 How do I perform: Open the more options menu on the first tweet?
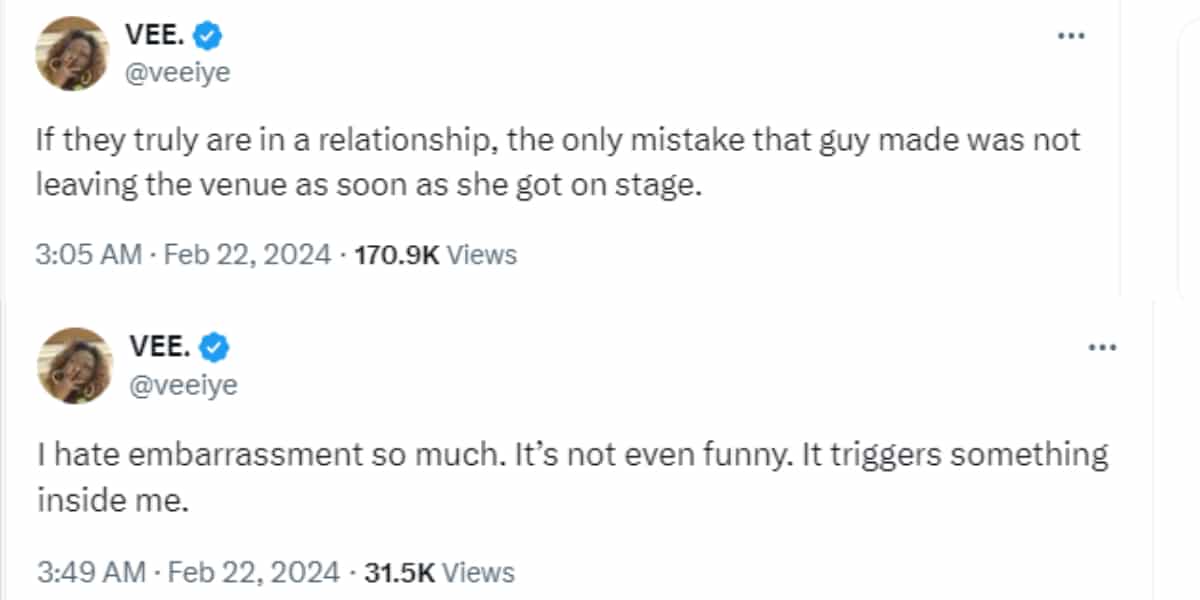pos(1071,36)
